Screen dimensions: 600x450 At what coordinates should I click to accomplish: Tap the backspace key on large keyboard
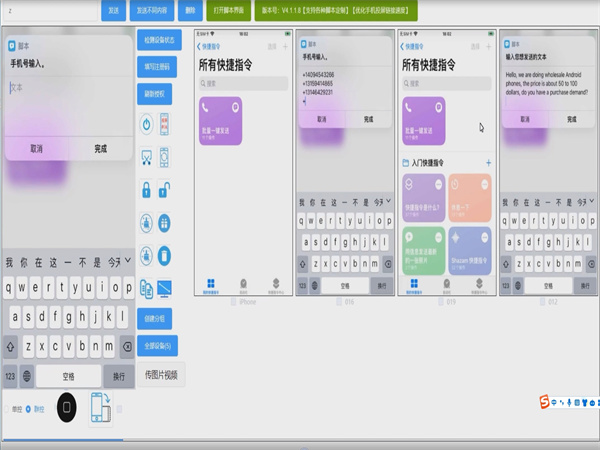click(126, 346)
